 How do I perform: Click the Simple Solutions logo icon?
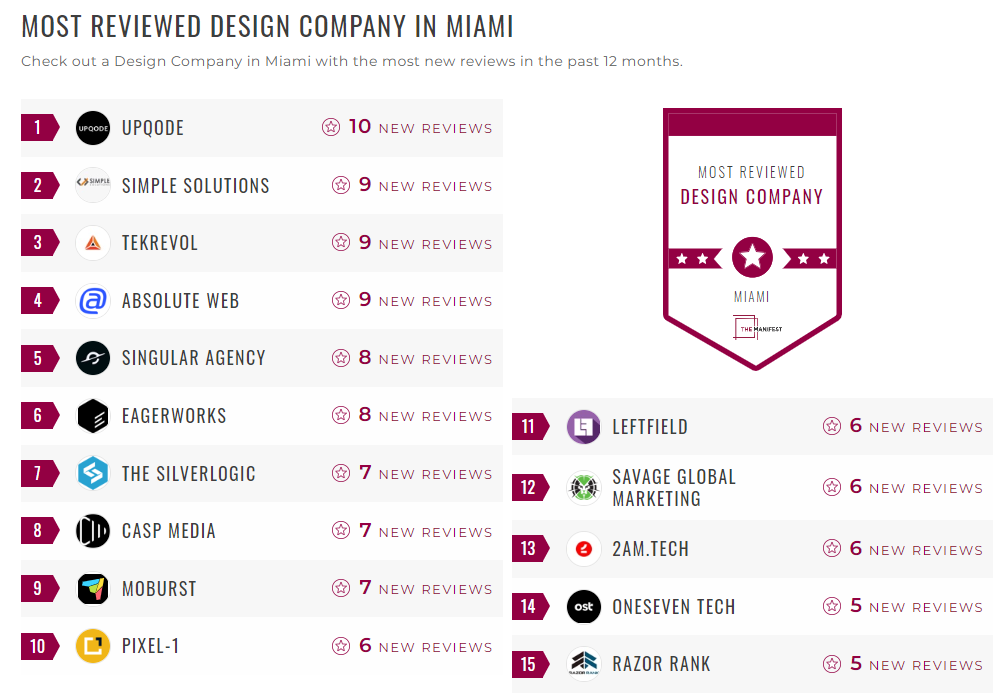pyautogui.click(x=93, y=185)
